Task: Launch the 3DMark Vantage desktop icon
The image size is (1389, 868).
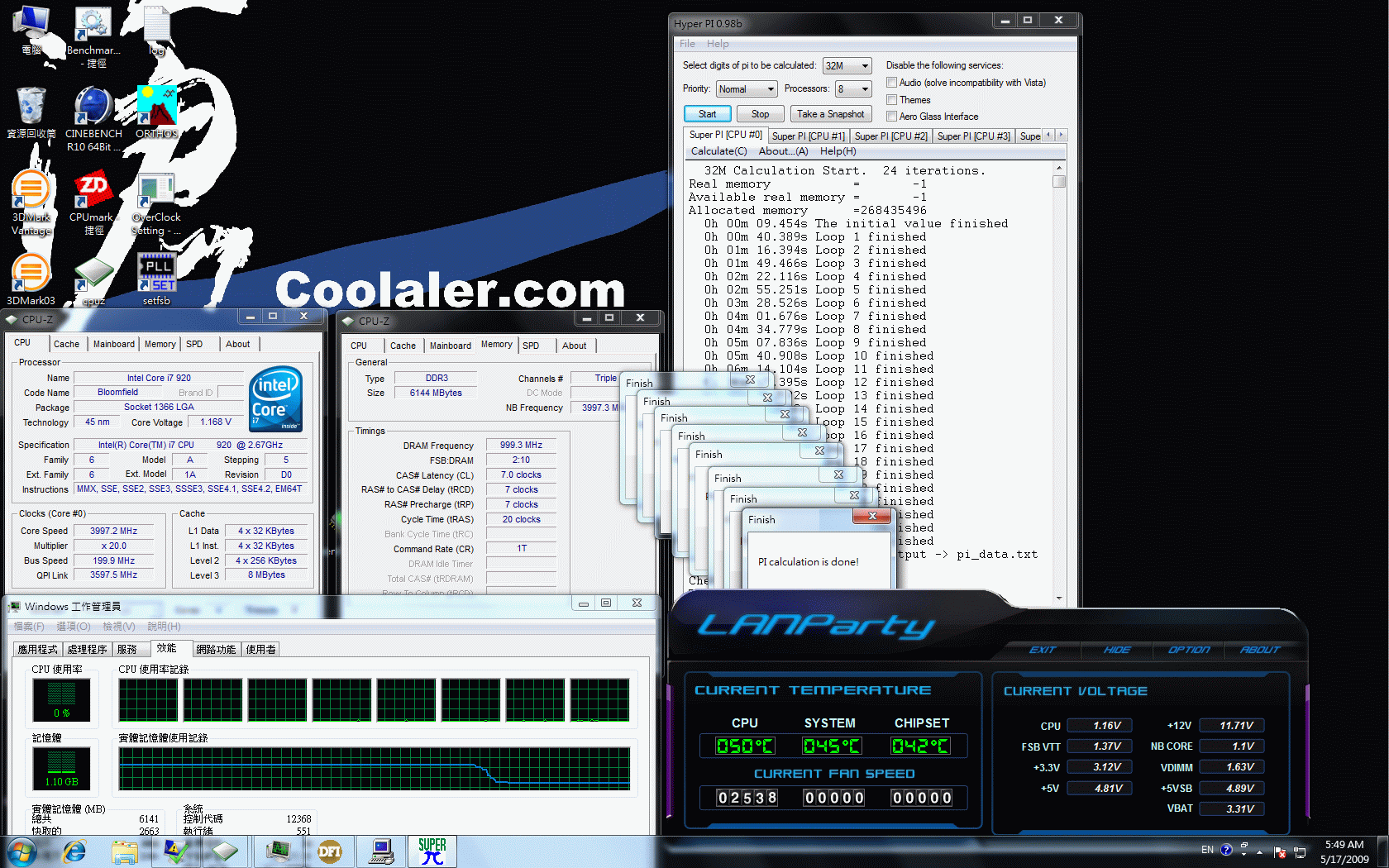Action: point(31,203)
